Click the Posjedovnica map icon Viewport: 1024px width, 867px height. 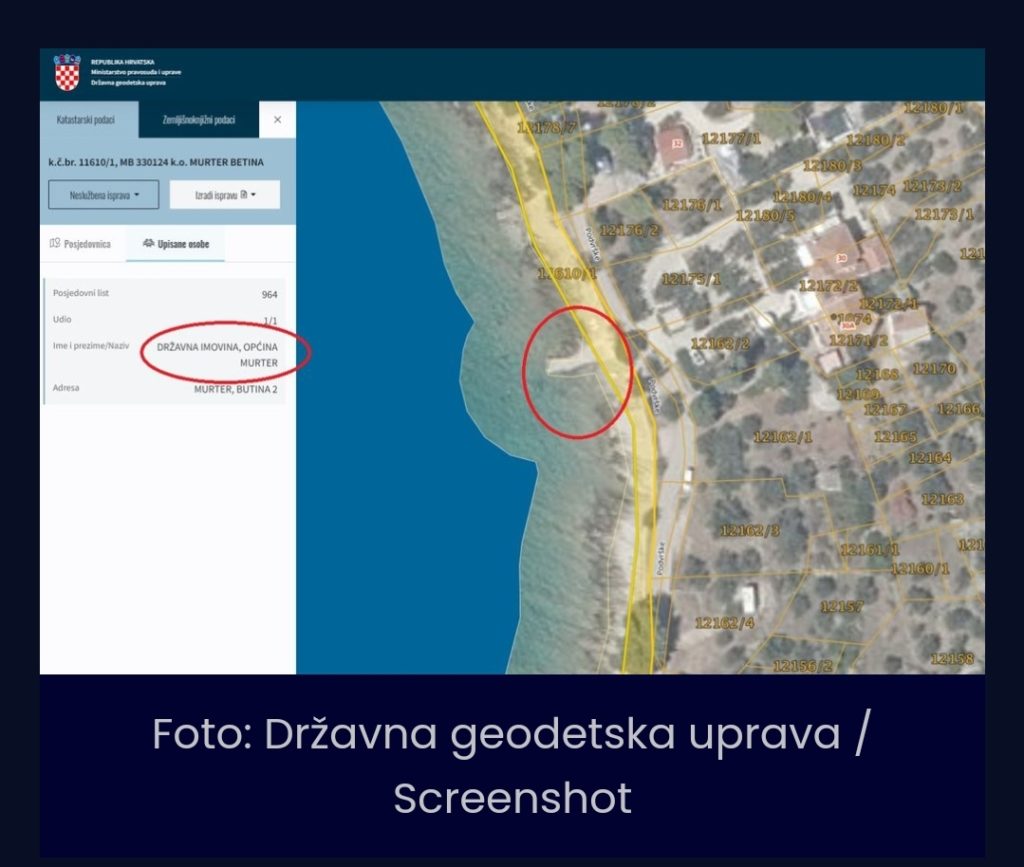55,243
